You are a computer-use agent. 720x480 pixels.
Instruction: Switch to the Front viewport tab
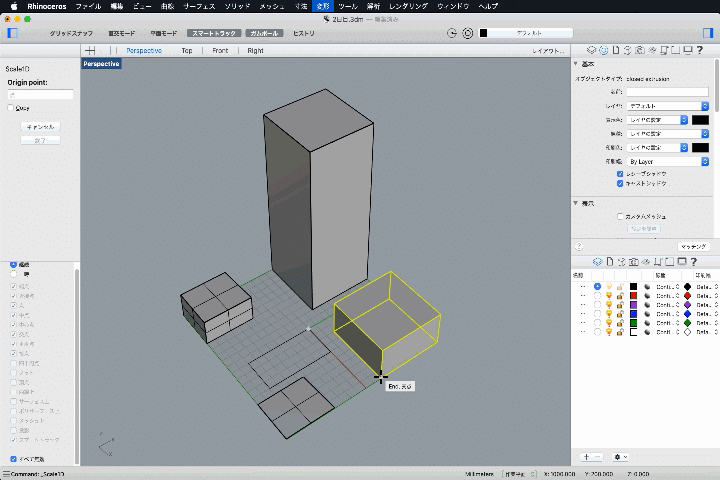(220, 51)
